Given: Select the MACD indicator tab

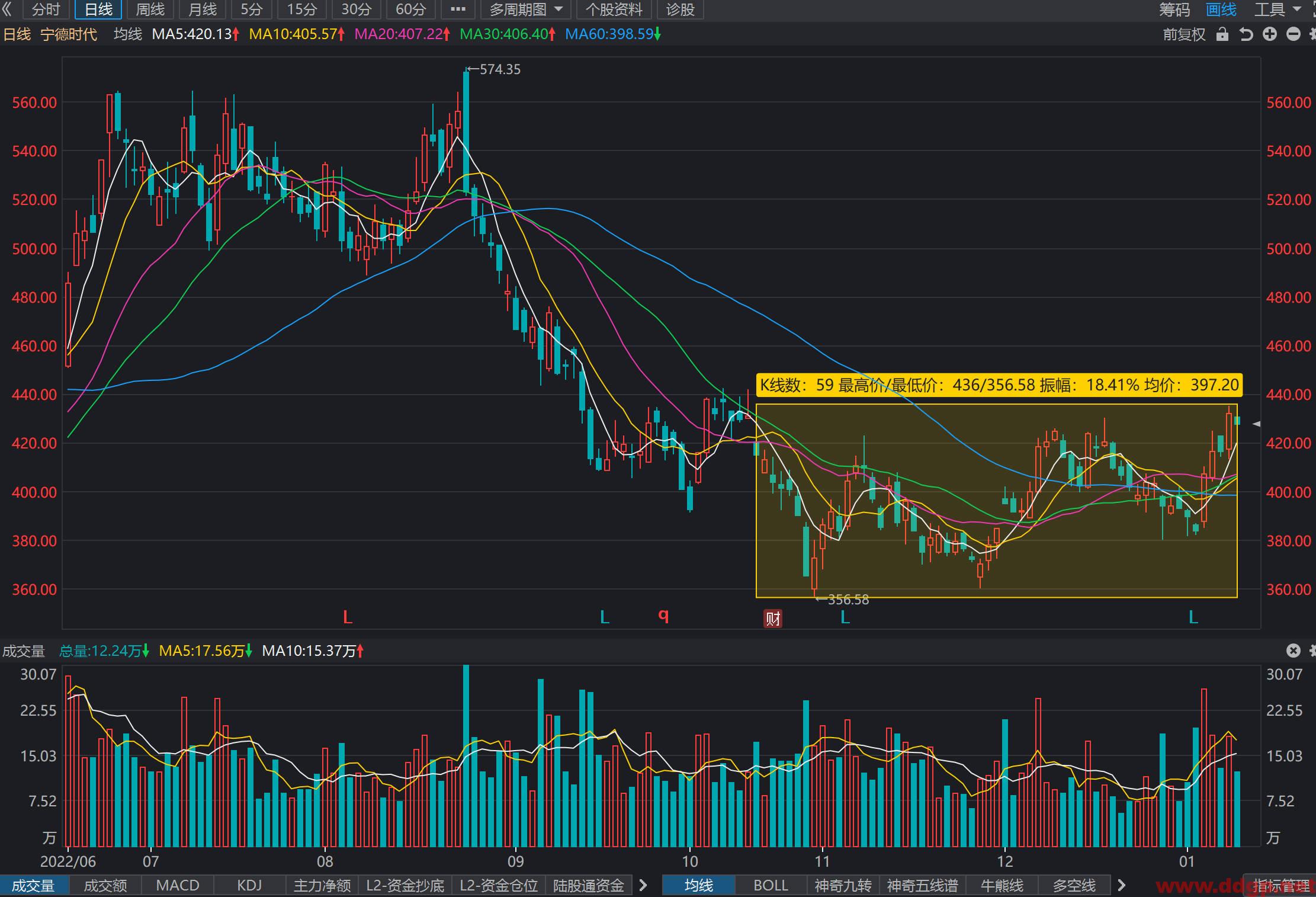Looking at the screenshot, I should click(x=178, y=885).
